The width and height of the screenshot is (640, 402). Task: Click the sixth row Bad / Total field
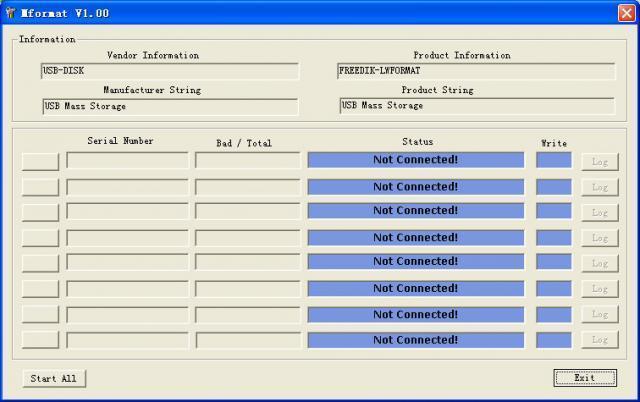[248, 289]
